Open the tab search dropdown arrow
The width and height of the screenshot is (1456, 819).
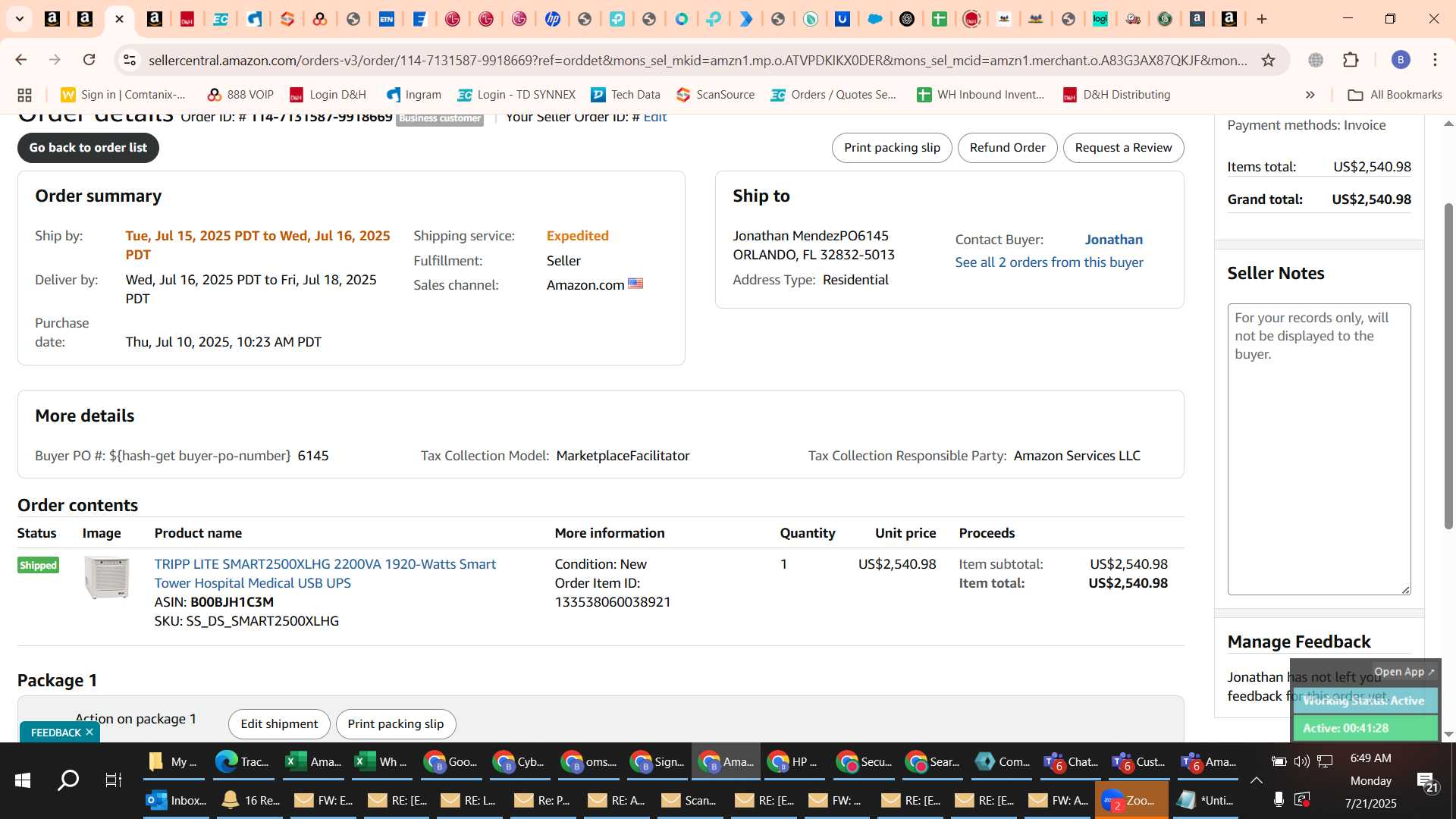click(20, 19)
